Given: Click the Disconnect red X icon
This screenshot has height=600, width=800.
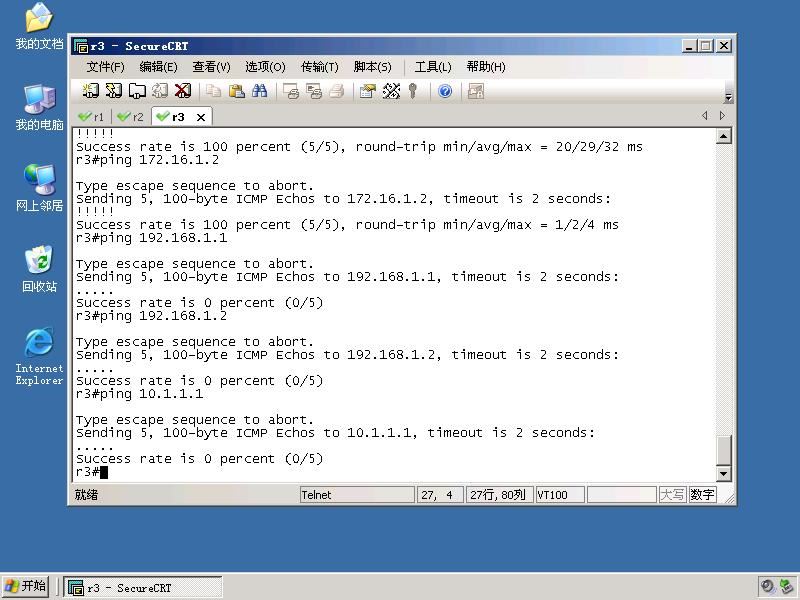Looking at the screenshot, I should point(182,91).
